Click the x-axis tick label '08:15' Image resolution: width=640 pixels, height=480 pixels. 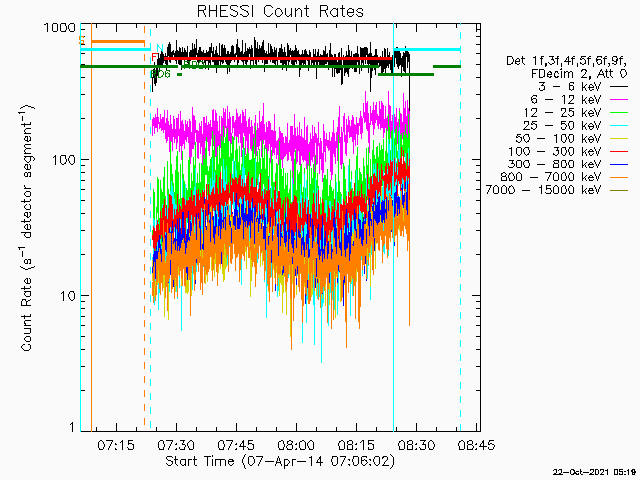356,445
